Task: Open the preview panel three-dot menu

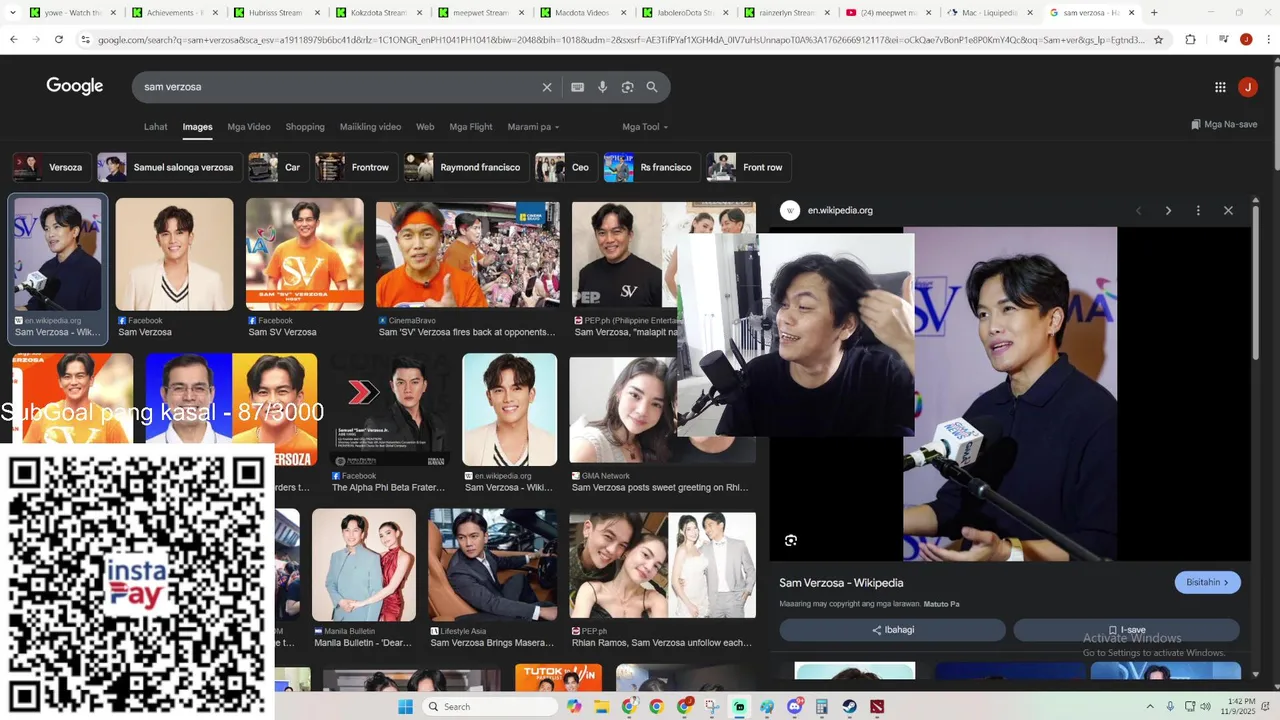Action: [x=1198, y=210]
